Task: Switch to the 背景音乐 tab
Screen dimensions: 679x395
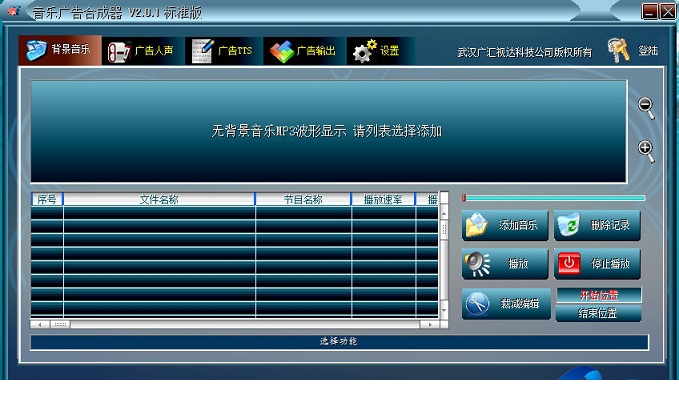Action: point(60,50)
